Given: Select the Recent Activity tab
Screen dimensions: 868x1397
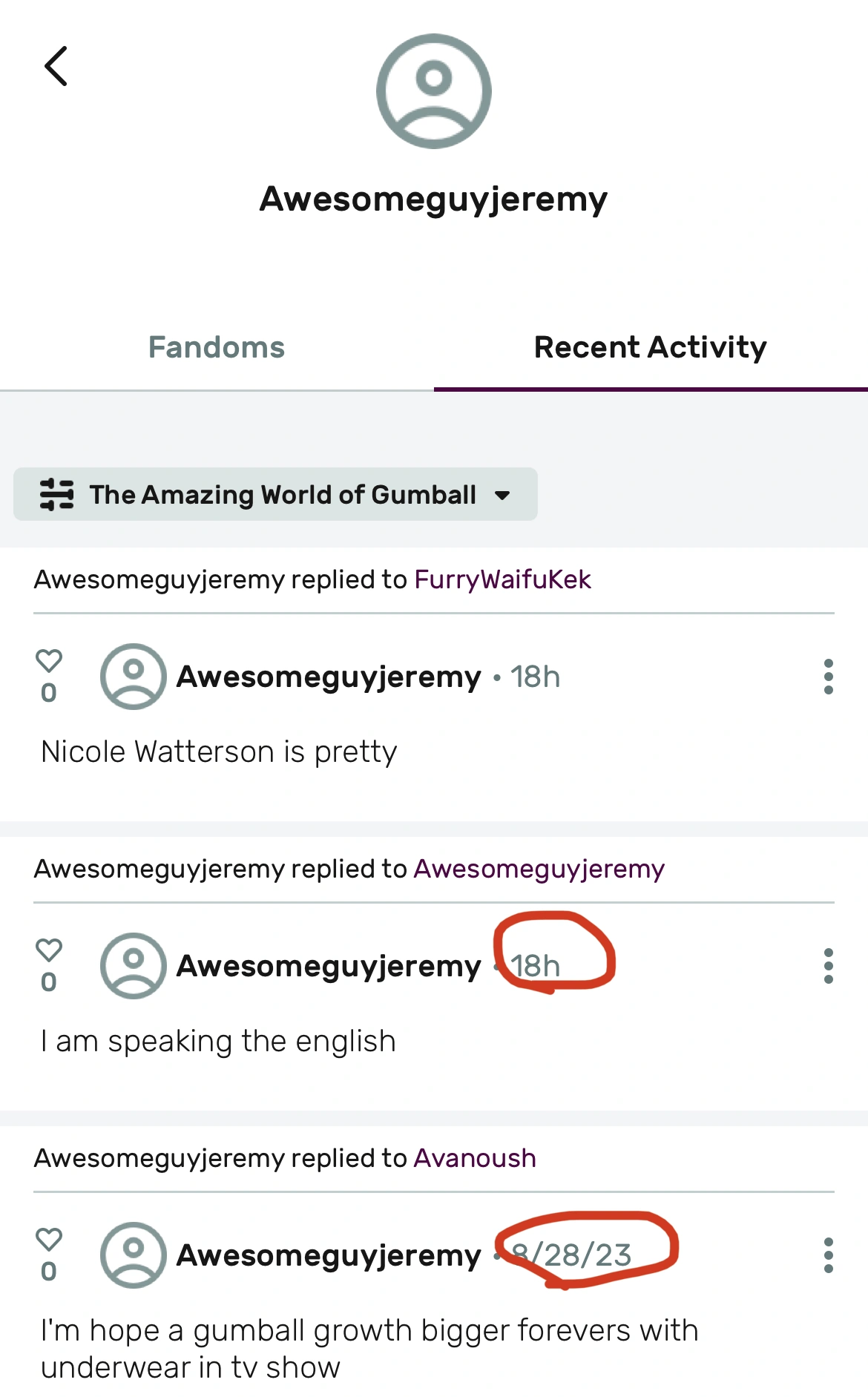Looking at the screenshot, I should pos(650,347).
